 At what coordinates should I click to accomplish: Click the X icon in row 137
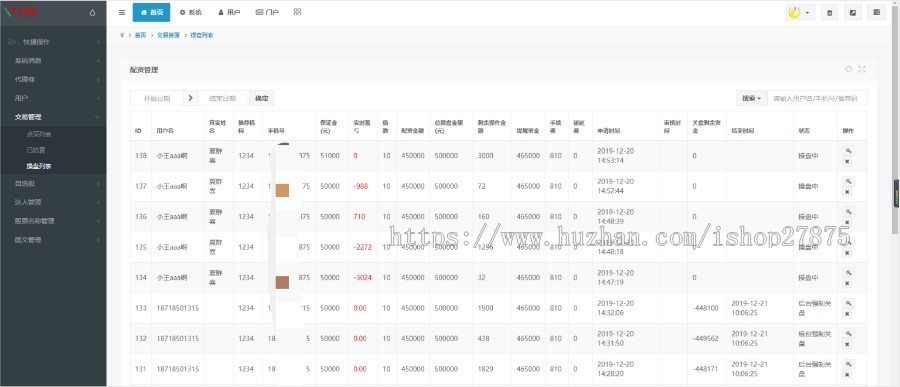click(x=848, y=192)
